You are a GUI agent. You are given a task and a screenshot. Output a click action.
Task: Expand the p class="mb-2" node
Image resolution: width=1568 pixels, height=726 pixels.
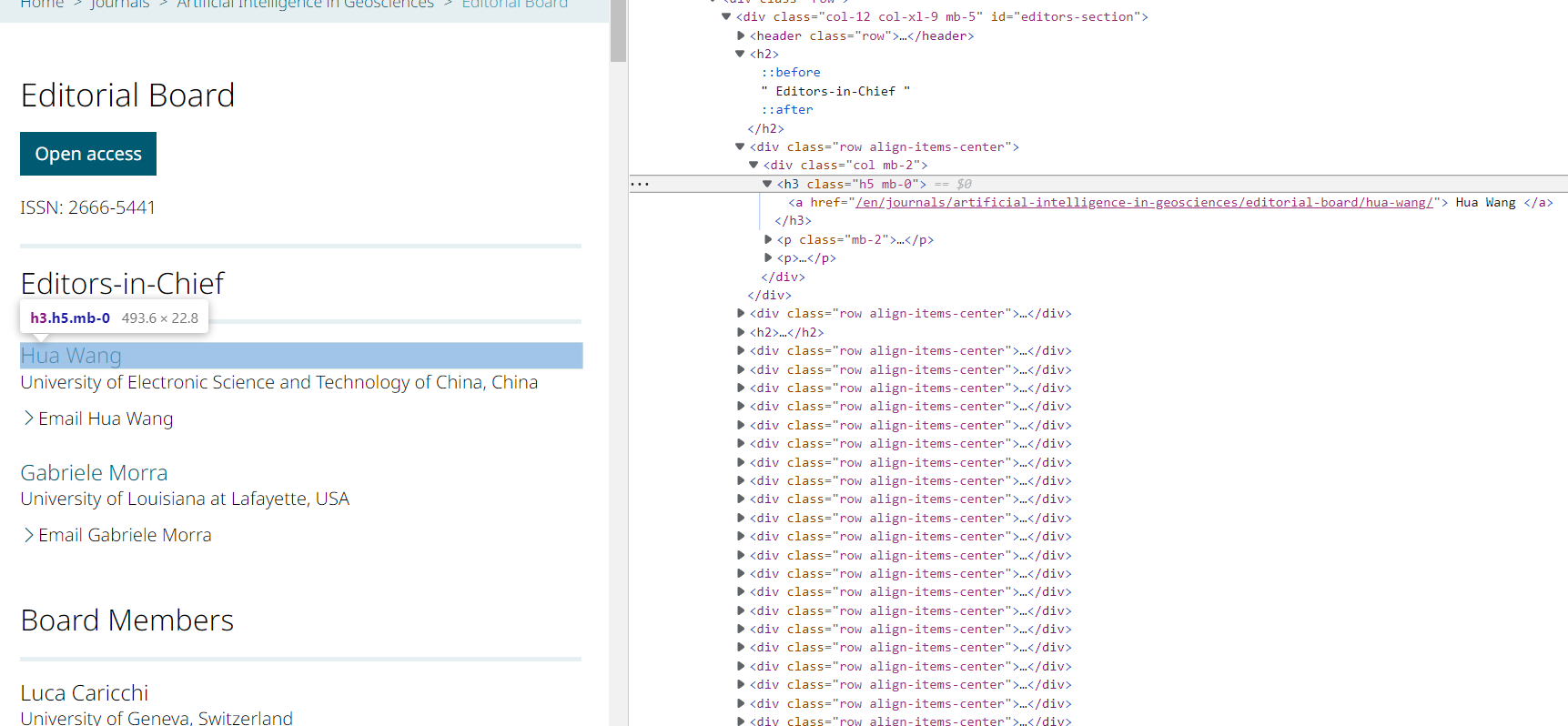(768, 240)
